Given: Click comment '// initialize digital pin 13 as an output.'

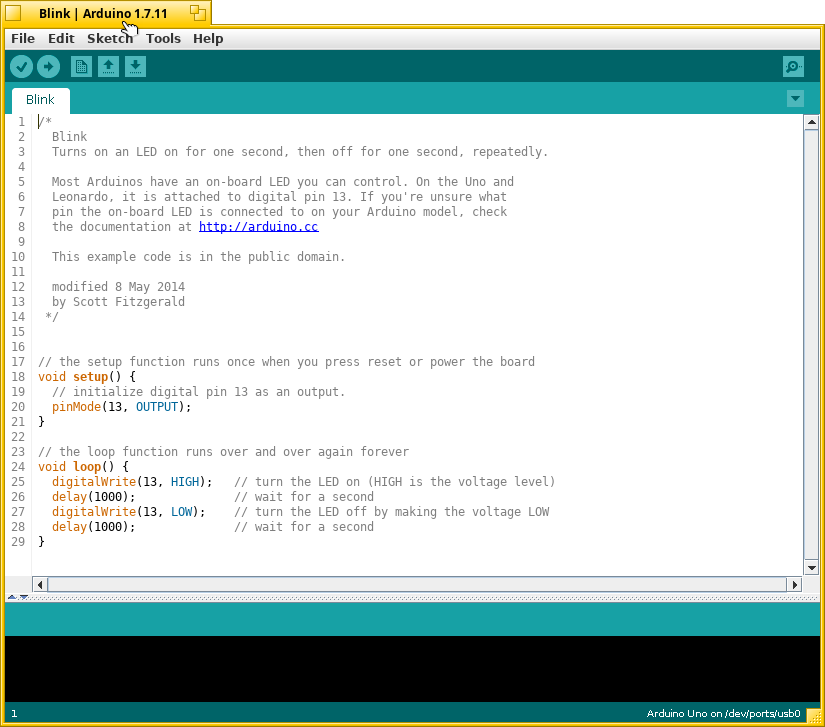Looking at the screenshot, I should pos(198,392).
